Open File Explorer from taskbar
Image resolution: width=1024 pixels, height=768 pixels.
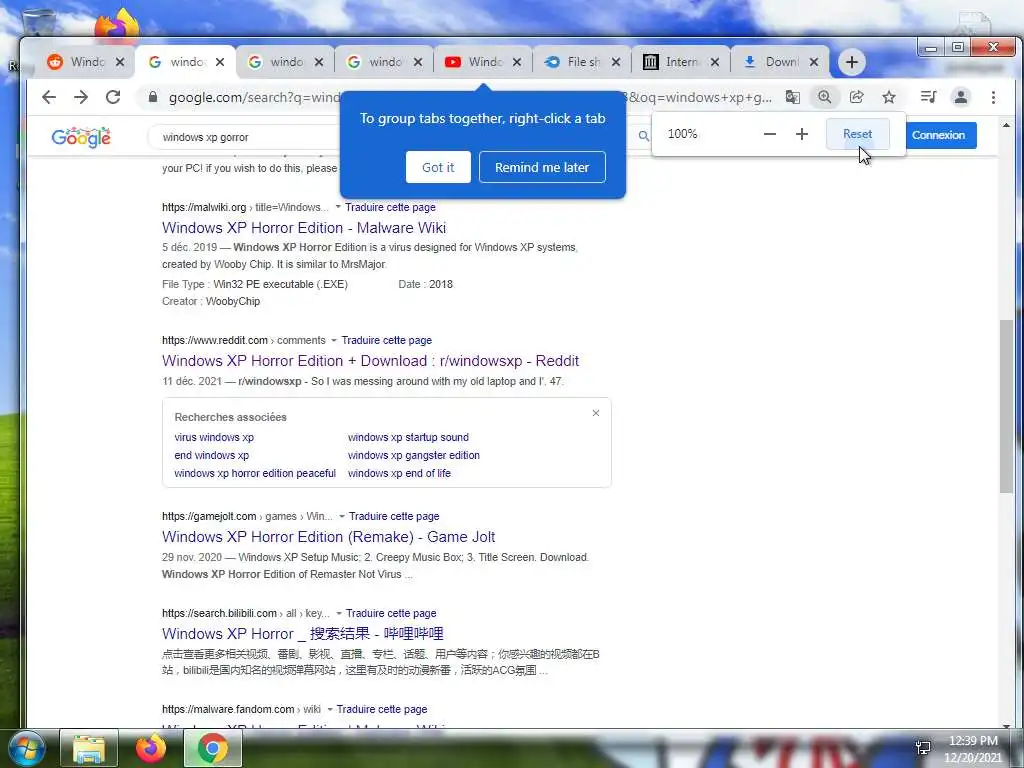click(x=89, y=748)
